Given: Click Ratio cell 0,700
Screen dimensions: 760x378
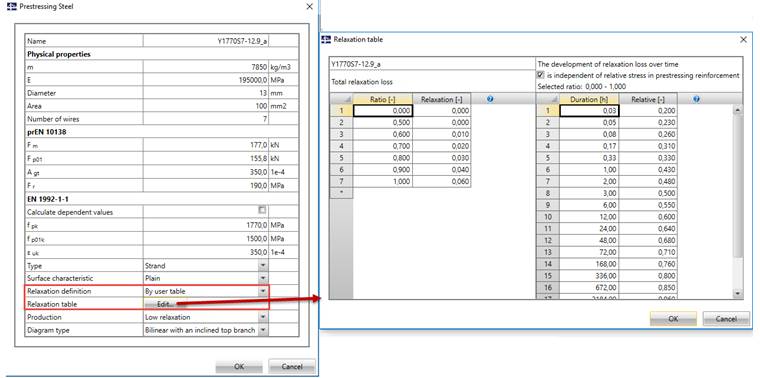Looking at the screenshot, I should pyautogui.click(x=383, y=146).
